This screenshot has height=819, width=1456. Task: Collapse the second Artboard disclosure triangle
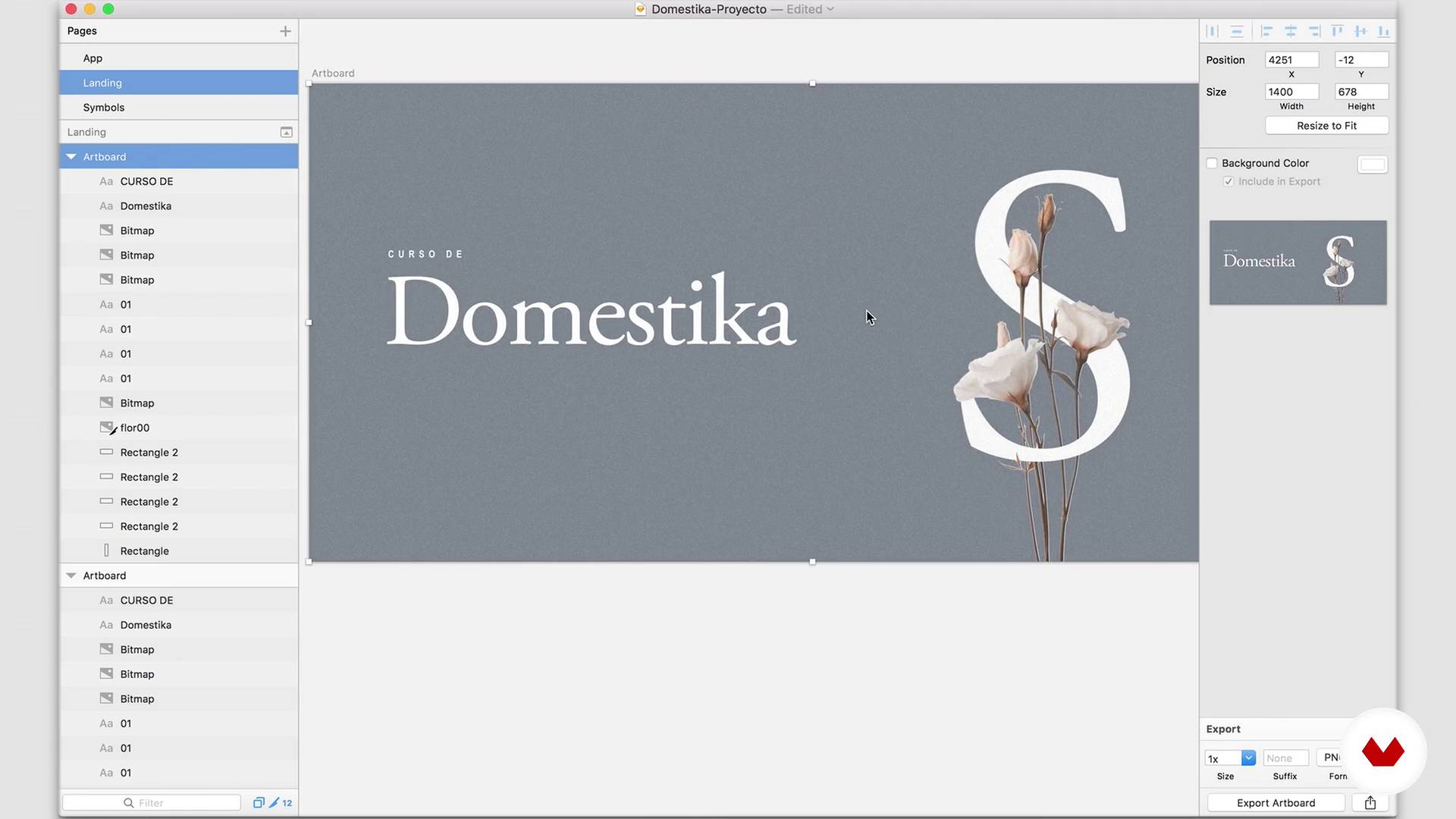[71, 575]
